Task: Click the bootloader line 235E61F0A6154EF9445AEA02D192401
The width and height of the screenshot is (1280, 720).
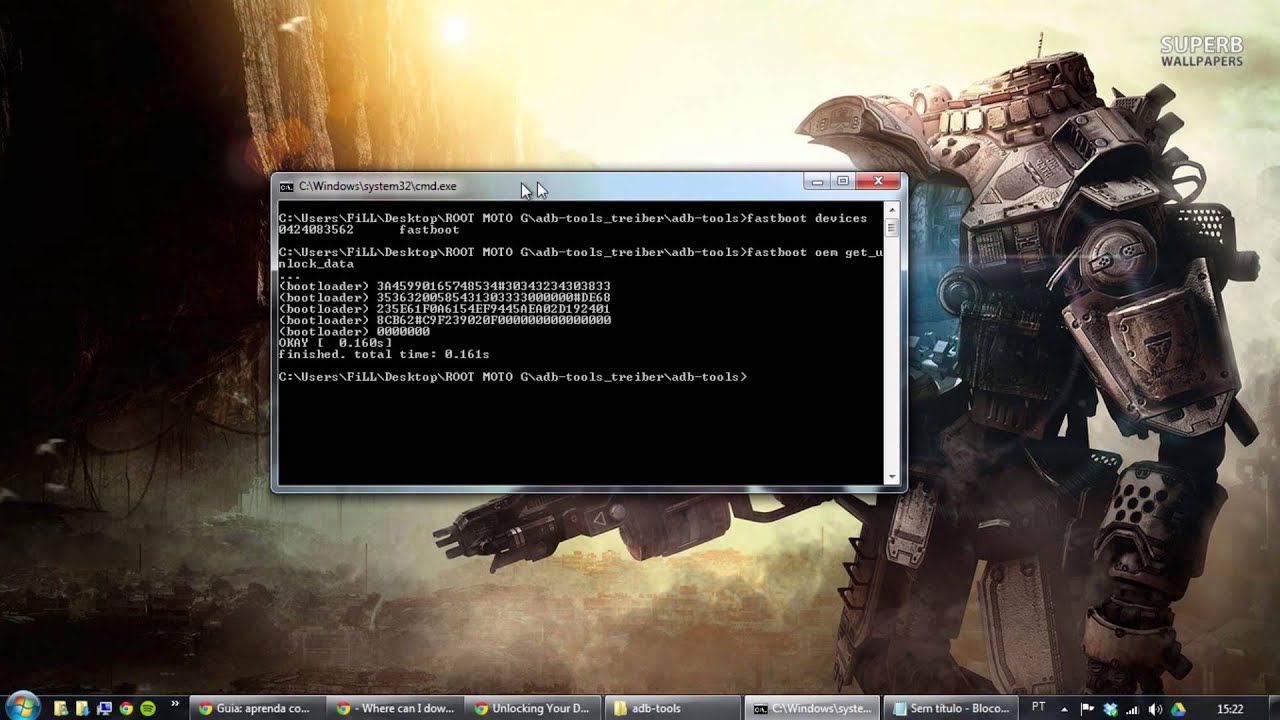Action: click(444, 309)
